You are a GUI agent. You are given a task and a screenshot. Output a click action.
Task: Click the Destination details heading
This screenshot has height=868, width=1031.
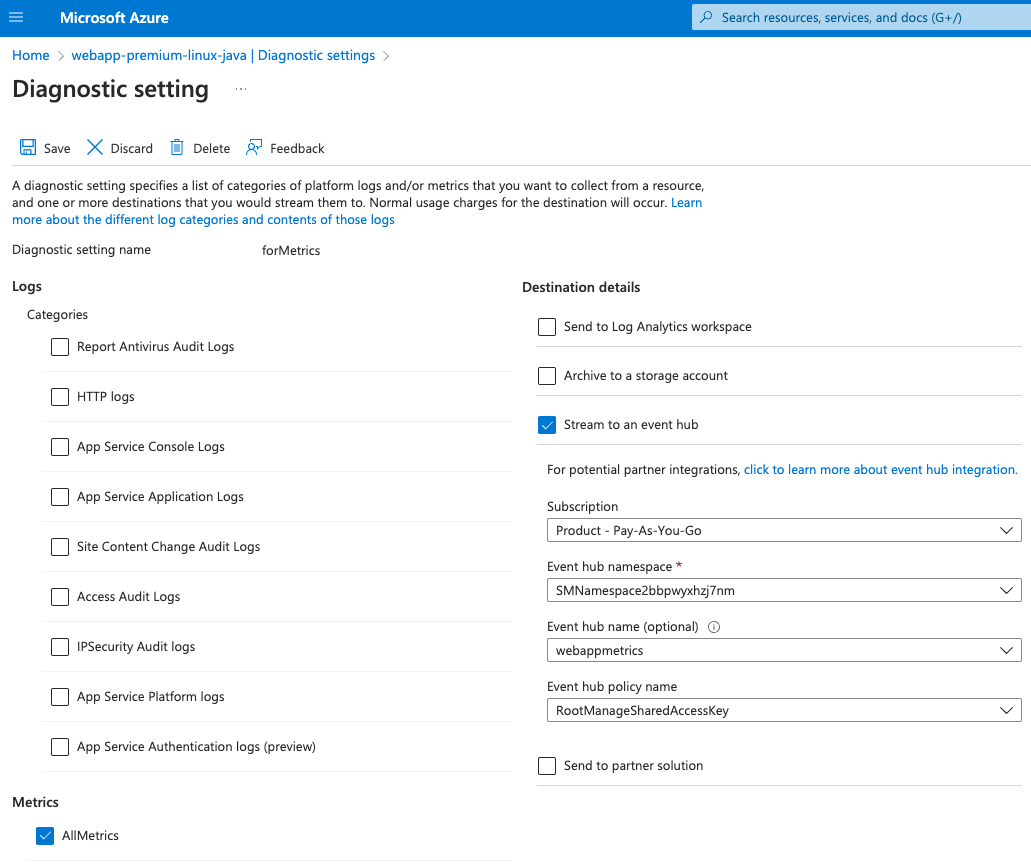tap(581, 287)
